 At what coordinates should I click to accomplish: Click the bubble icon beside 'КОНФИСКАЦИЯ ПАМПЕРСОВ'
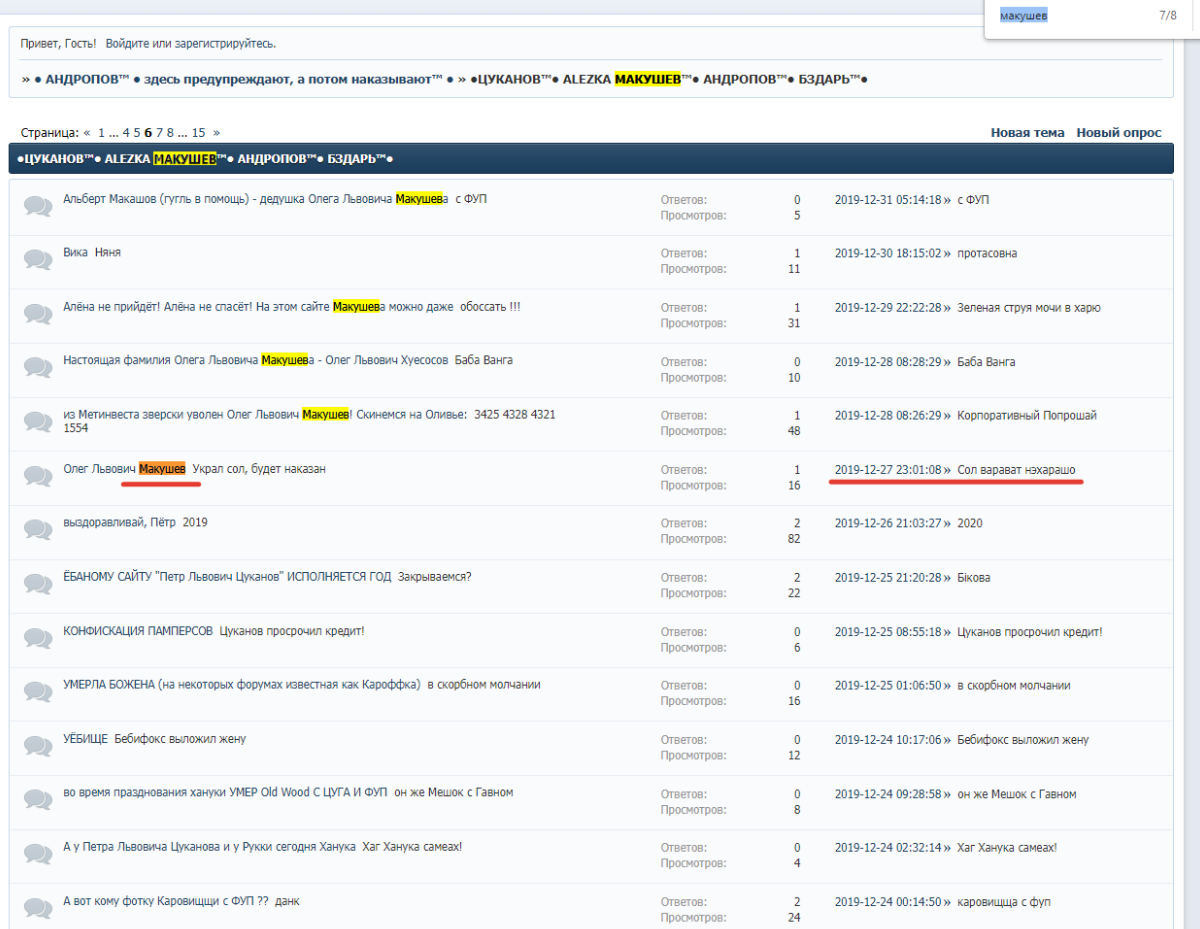[38, 638]
